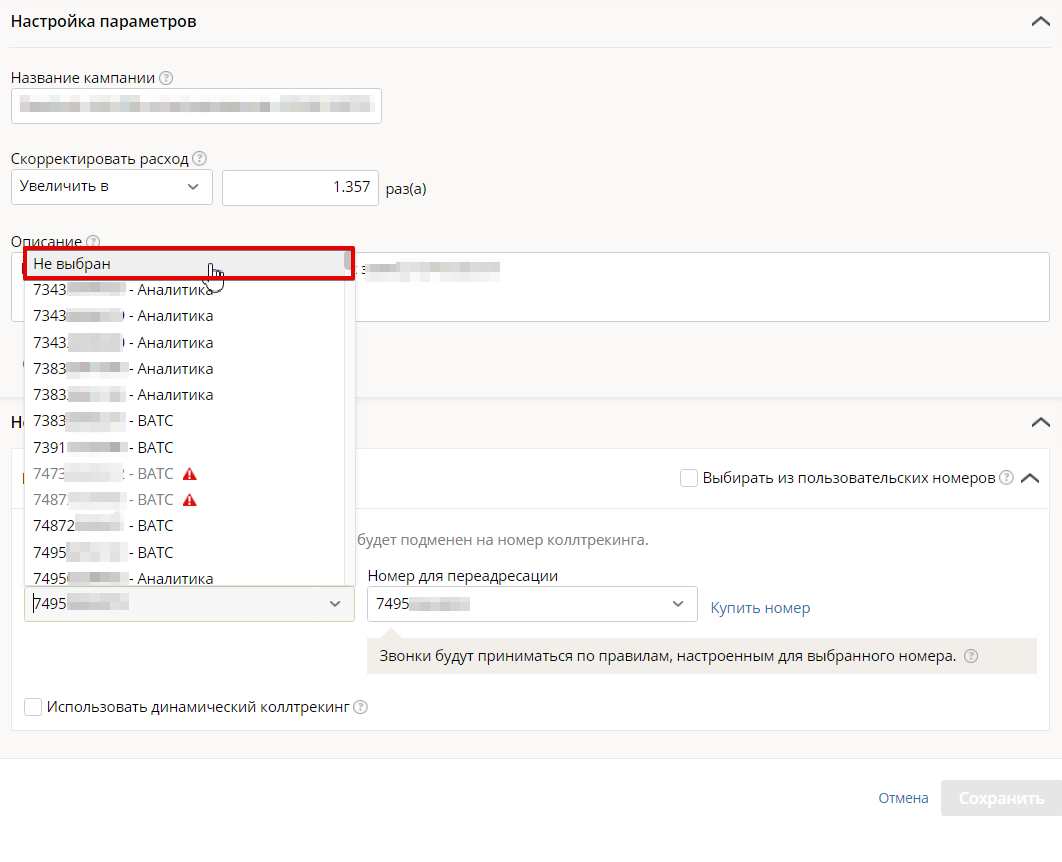Open the Увеличить в dropdown
1062x862 pixels.
pos(112,186)
